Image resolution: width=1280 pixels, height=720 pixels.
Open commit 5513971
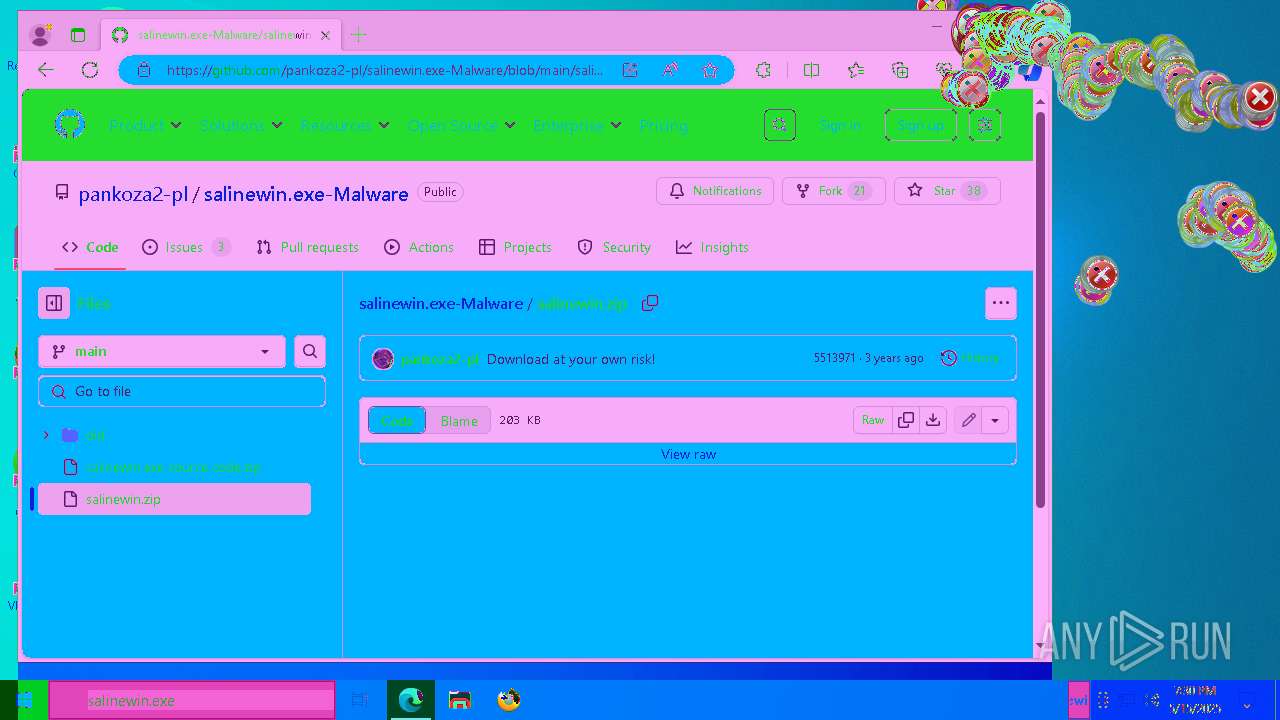(x=834, y=358)
